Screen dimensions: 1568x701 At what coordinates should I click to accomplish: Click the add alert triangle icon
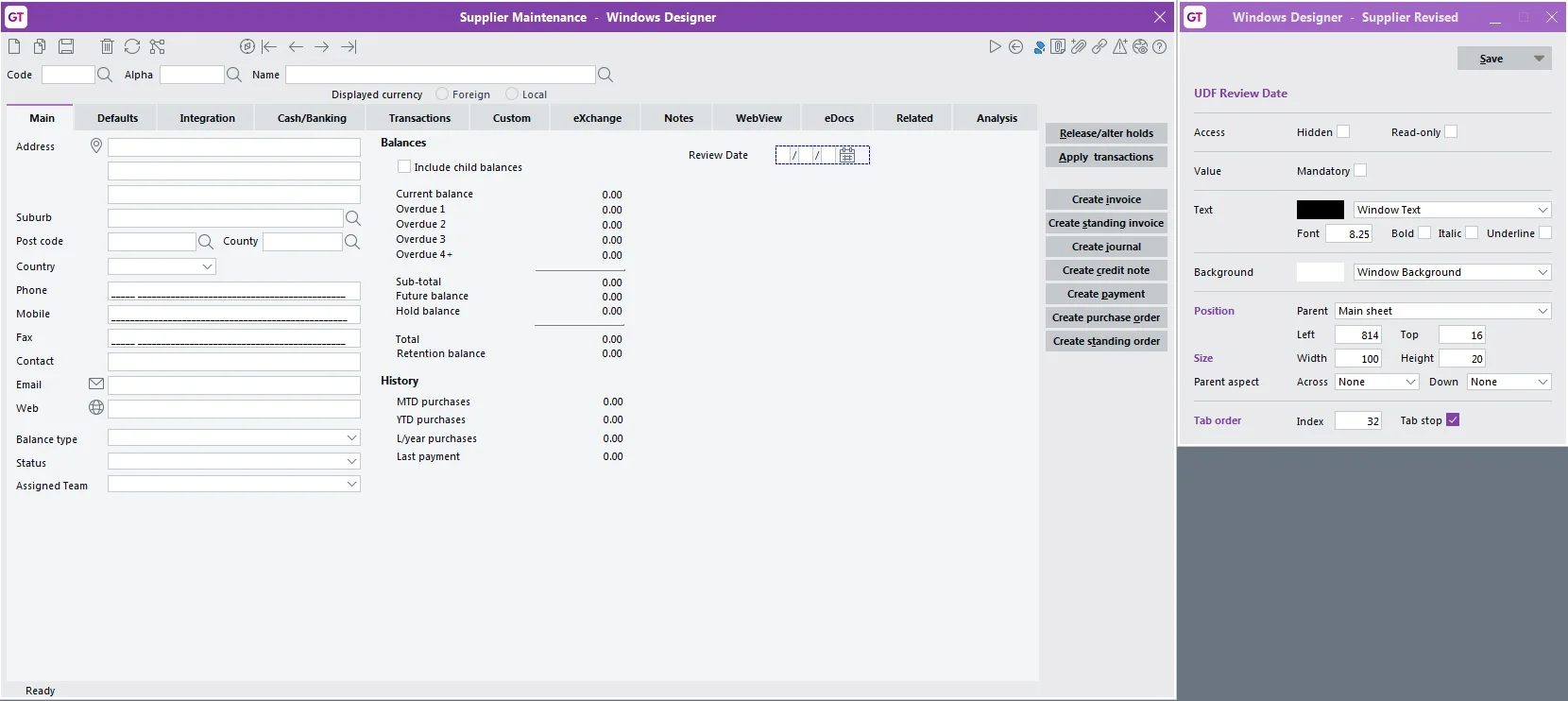(x=1120, y=46)
